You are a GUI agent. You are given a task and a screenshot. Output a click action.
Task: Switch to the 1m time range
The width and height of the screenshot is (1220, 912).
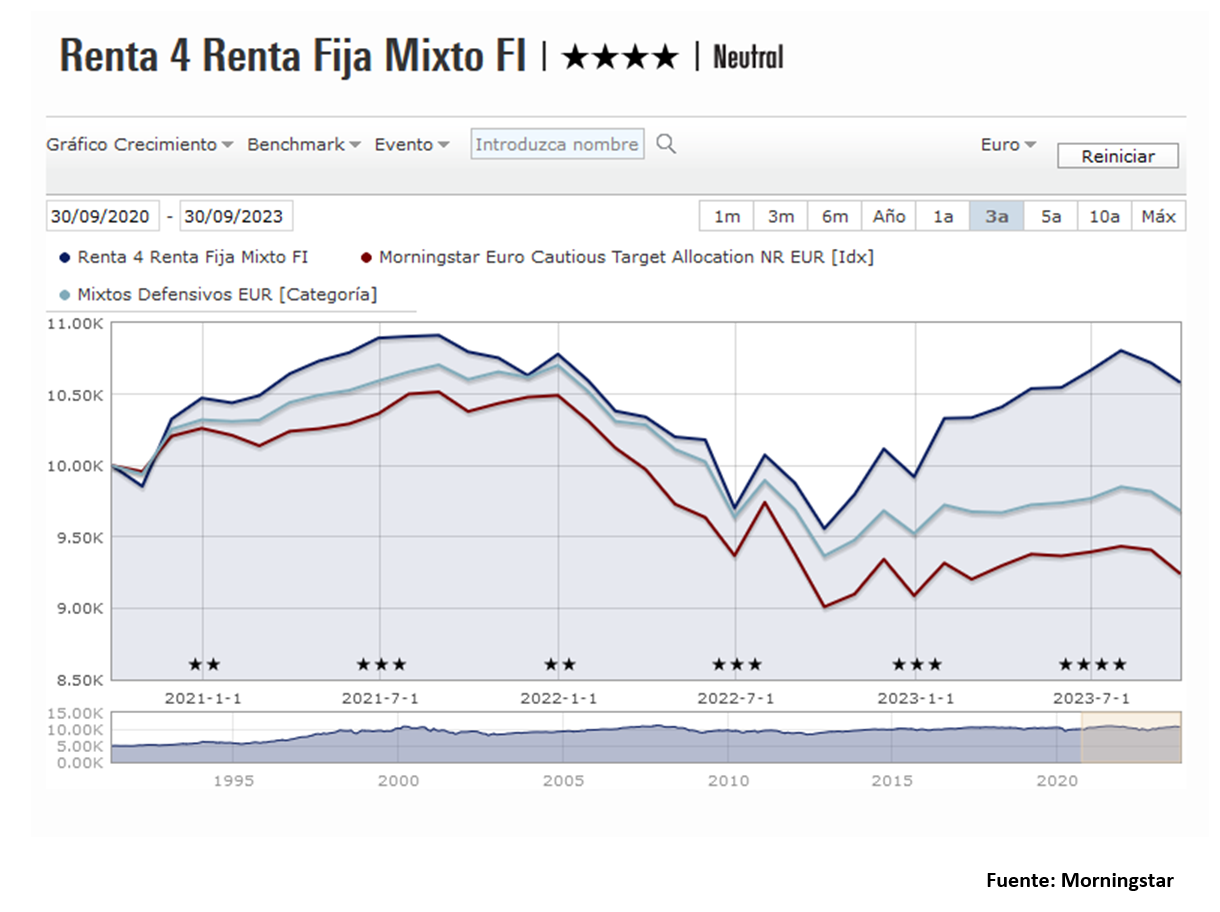pos(727,216)
